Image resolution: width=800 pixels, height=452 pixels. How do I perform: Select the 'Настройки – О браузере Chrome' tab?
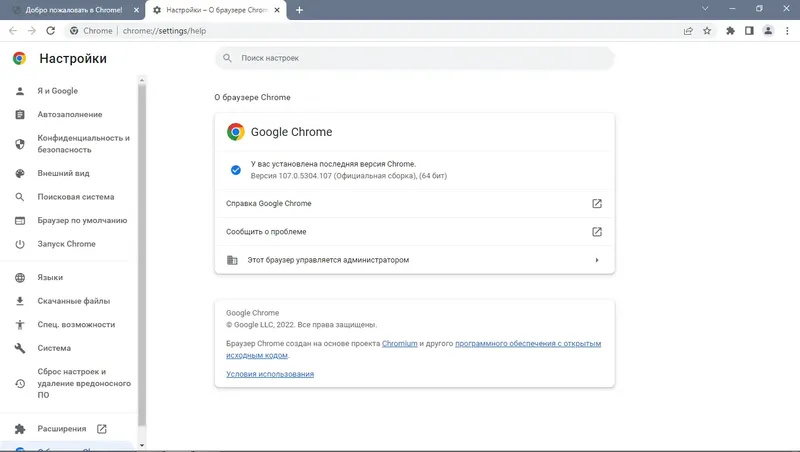(x=216, y=10)
